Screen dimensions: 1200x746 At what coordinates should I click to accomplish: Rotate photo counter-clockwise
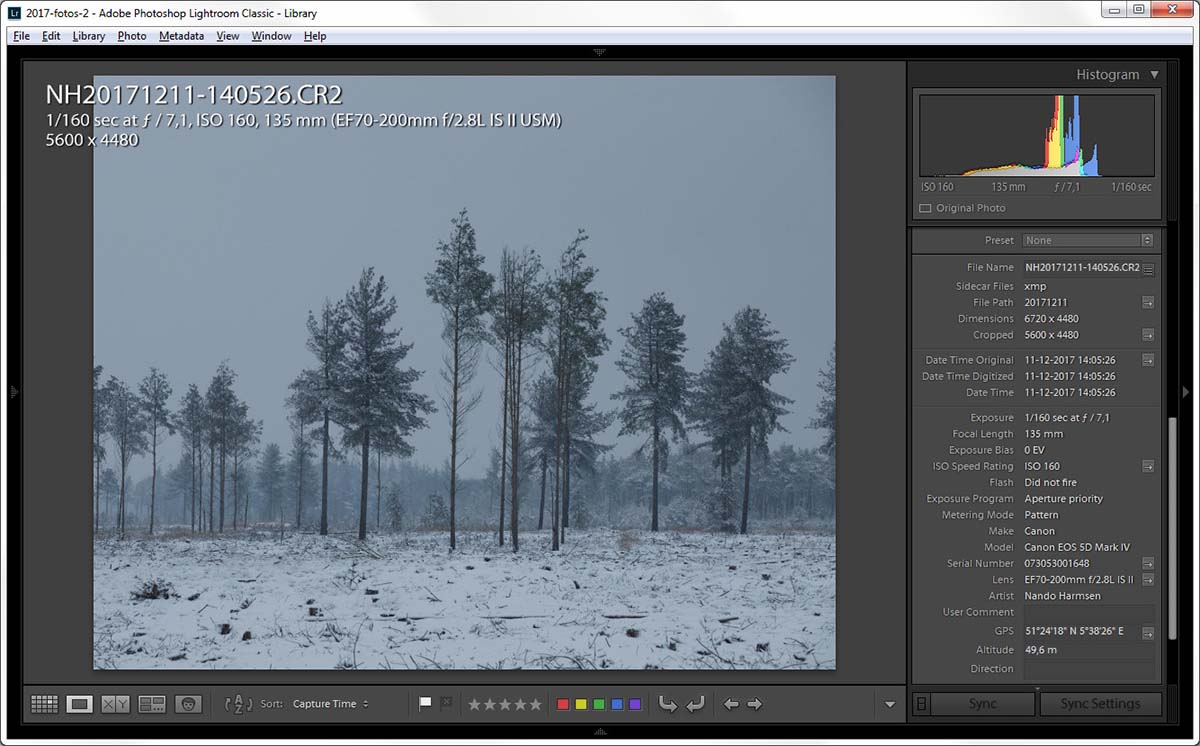pos(667,704)
